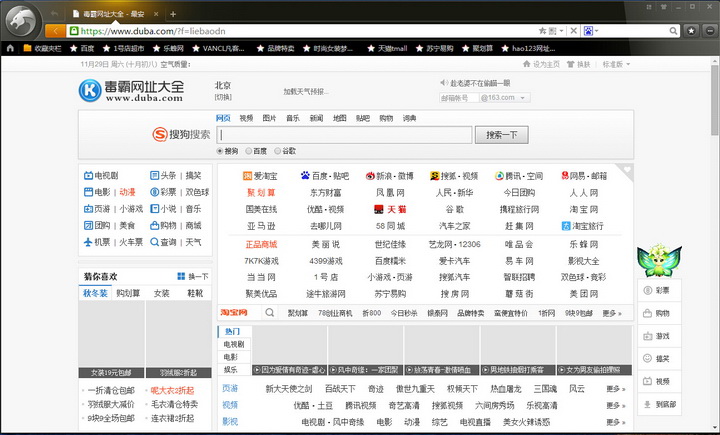The image size is (720, 435).
Task: Select the 视频 search tab
Action: tap(246, 118)
